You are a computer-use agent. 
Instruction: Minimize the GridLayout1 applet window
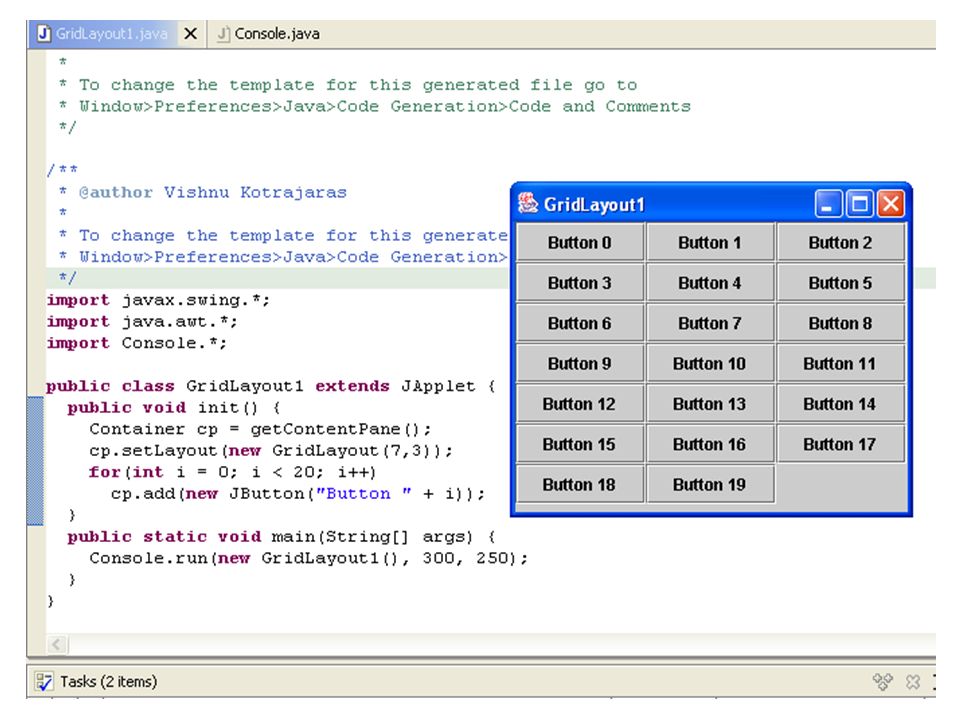[828, 204]
